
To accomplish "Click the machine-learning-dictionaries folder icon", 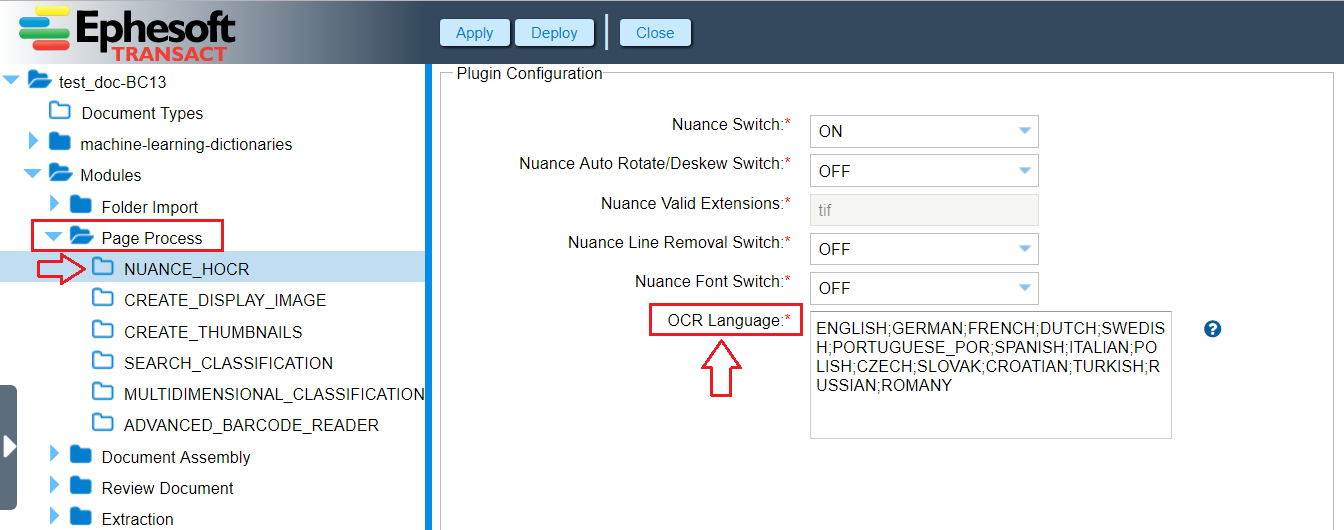I will (x=60, y=142).
